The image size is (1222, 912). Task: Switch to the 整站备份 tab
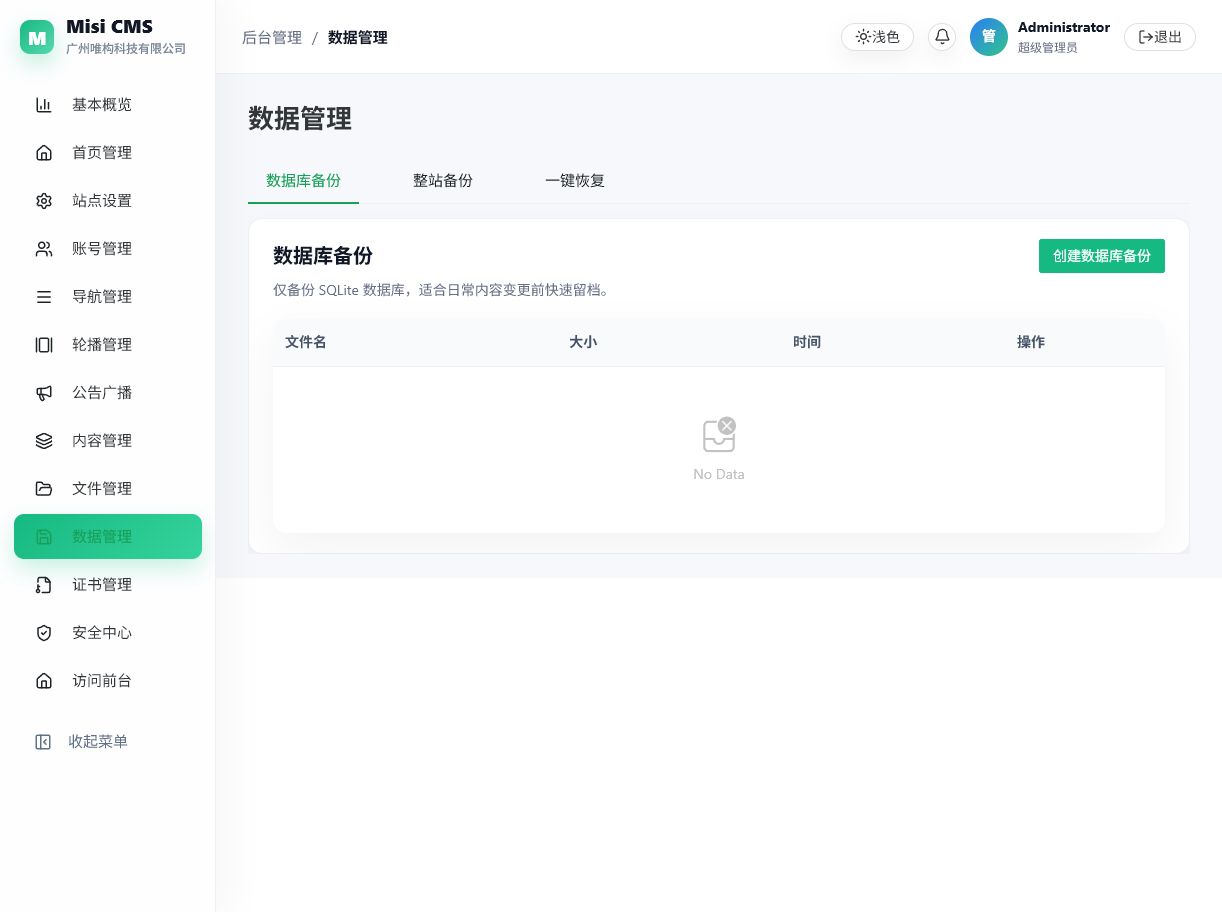pos(443,181)
